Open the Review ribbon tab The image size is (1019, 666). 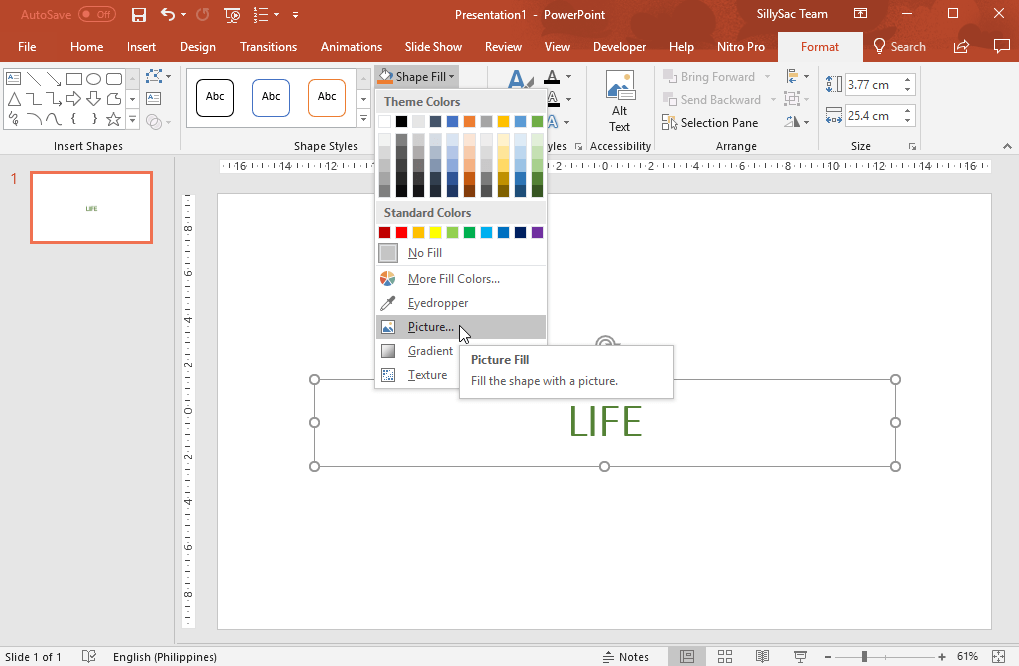[503, 46]
